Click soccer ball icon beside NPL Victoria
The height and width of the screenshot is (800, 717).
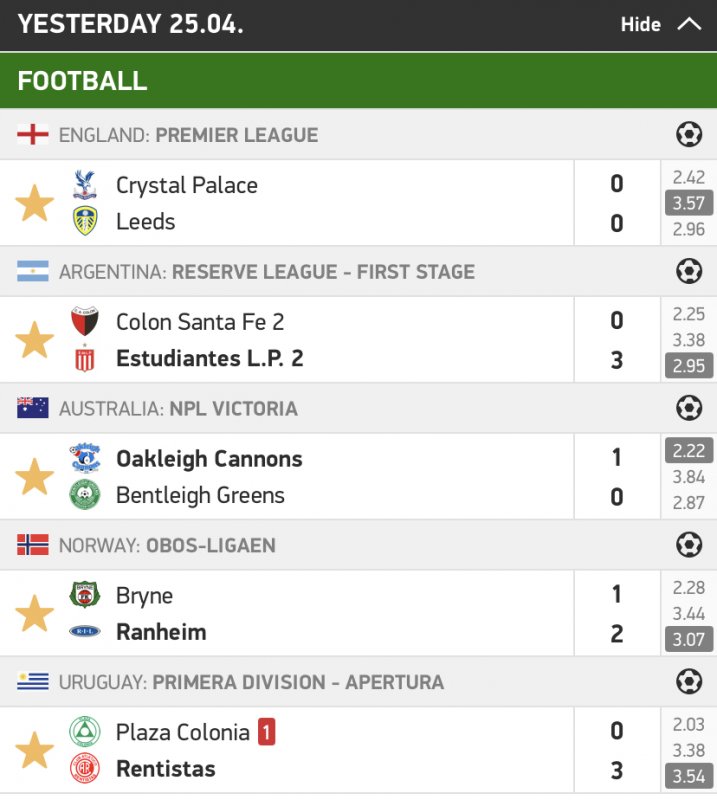pyautogui.click(x=688, y=408)
